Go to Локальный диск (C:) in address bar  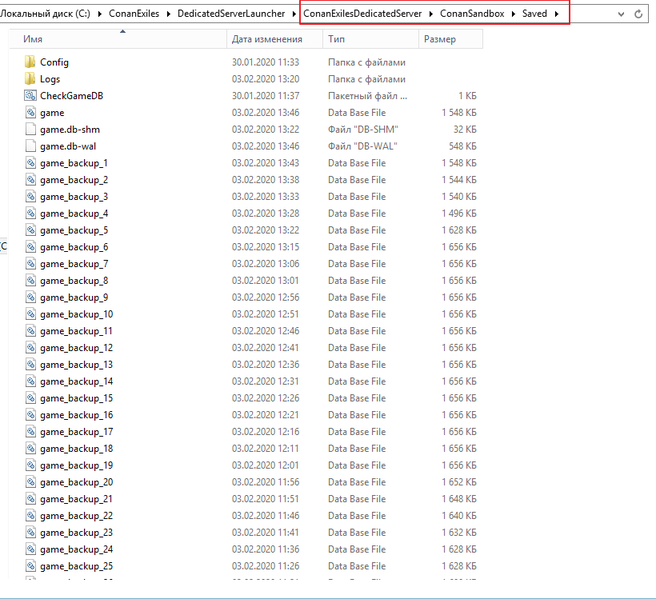45,14
